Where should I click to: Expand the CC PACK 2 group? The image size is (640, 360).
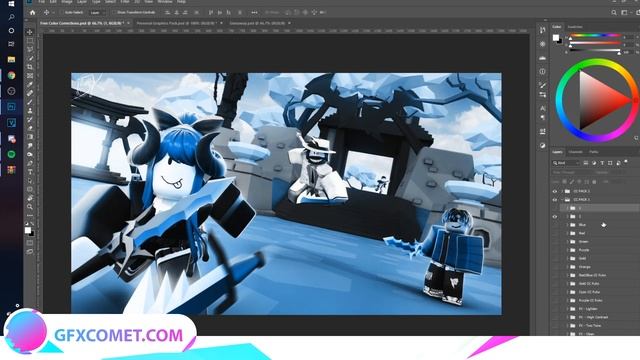click(562, 191)
